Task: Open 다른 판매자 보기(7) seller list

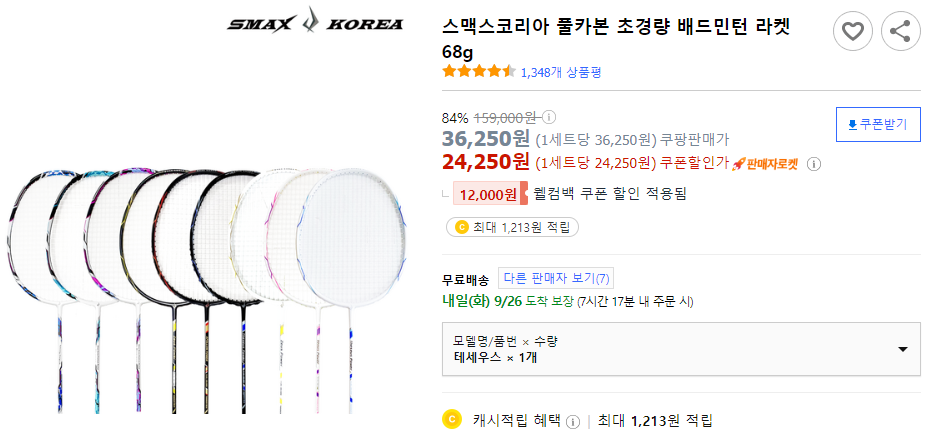Action: [556, 279]
